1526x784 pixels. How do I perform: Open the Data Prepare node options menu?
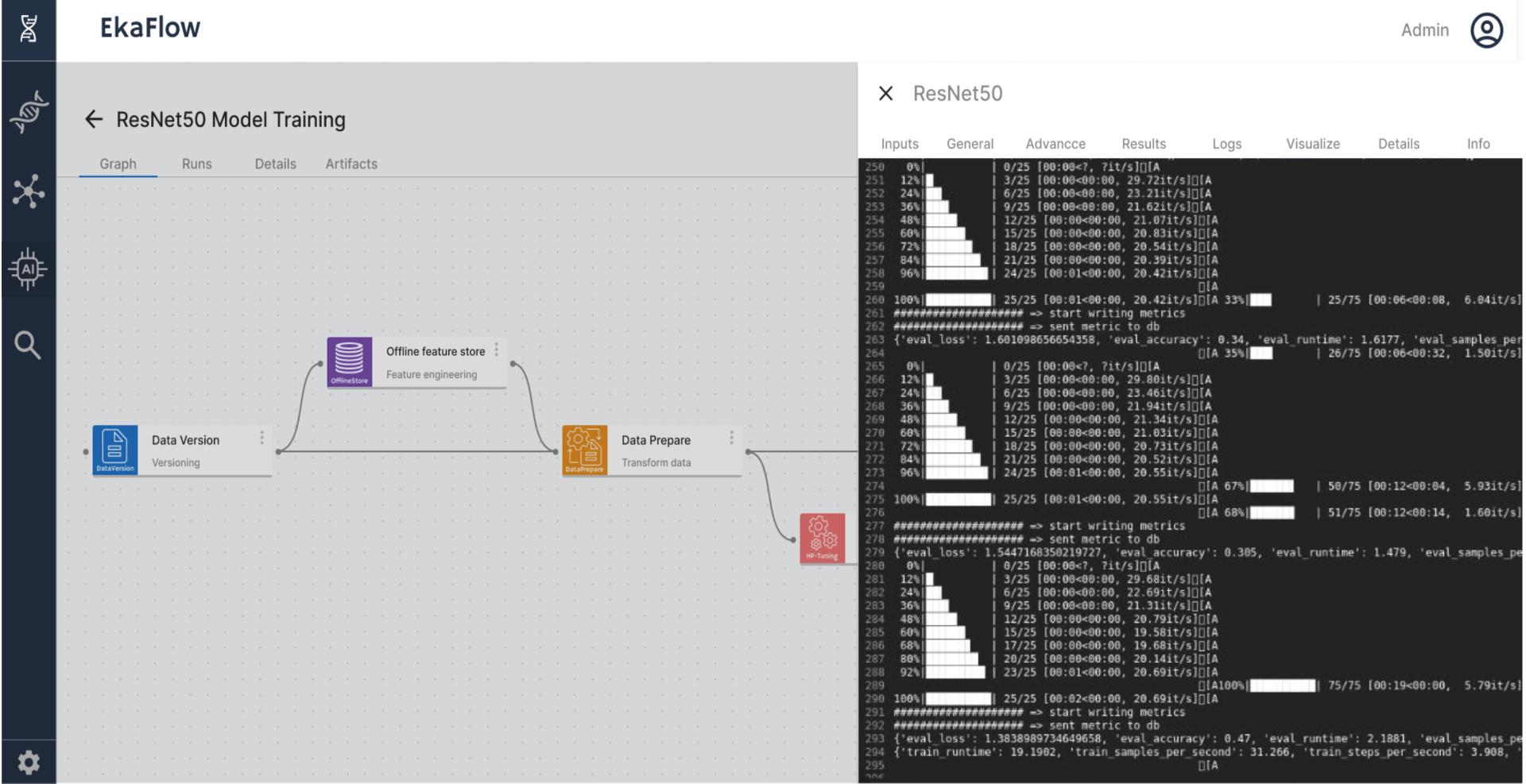[x=731, y=437]
